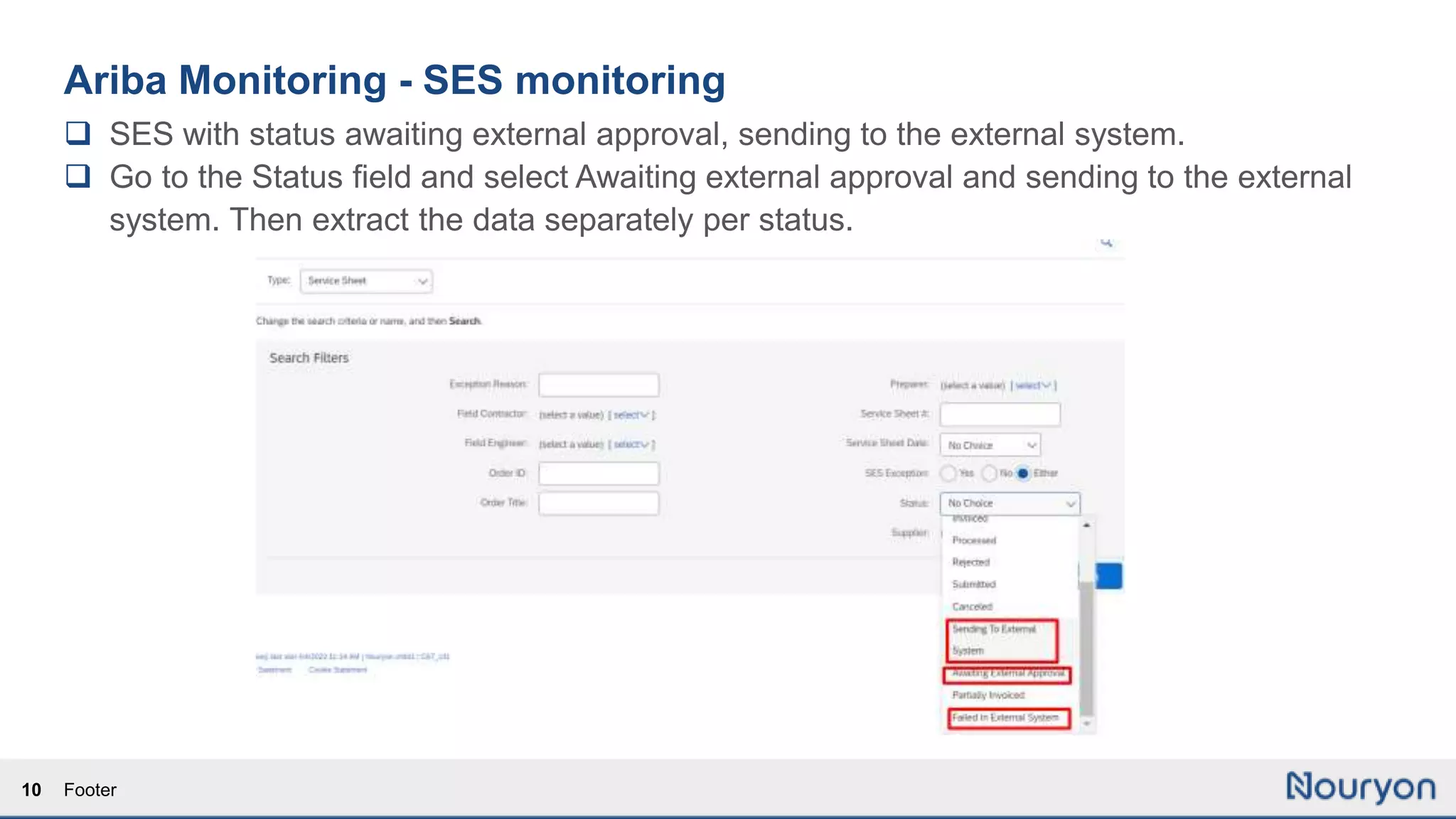Image resolution: width=1456 pixels, height=819 pixels.
Task: Click the blue Search button
Action: coord(1109,576)
